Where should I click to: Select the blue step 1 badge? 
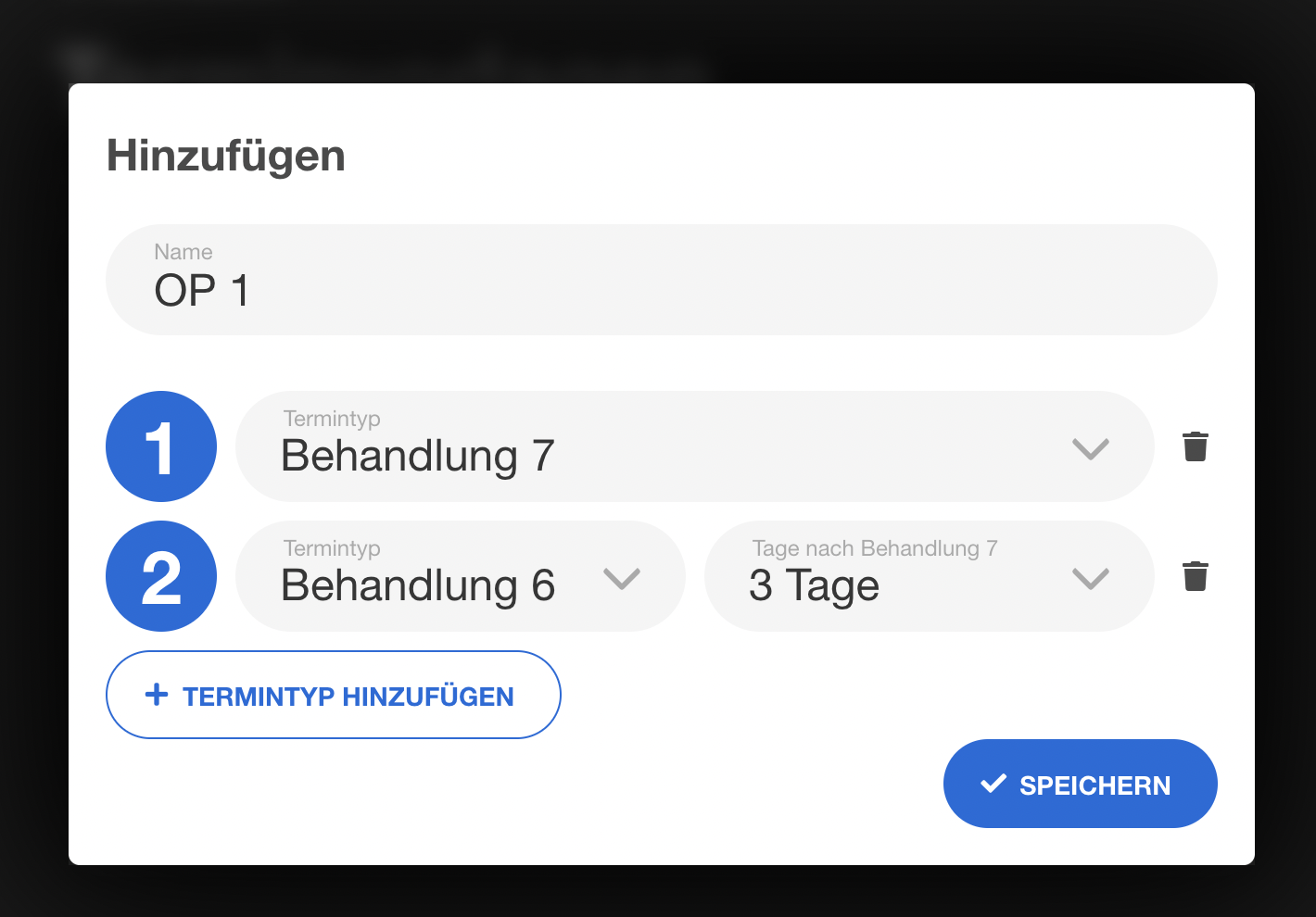(161, 446)
